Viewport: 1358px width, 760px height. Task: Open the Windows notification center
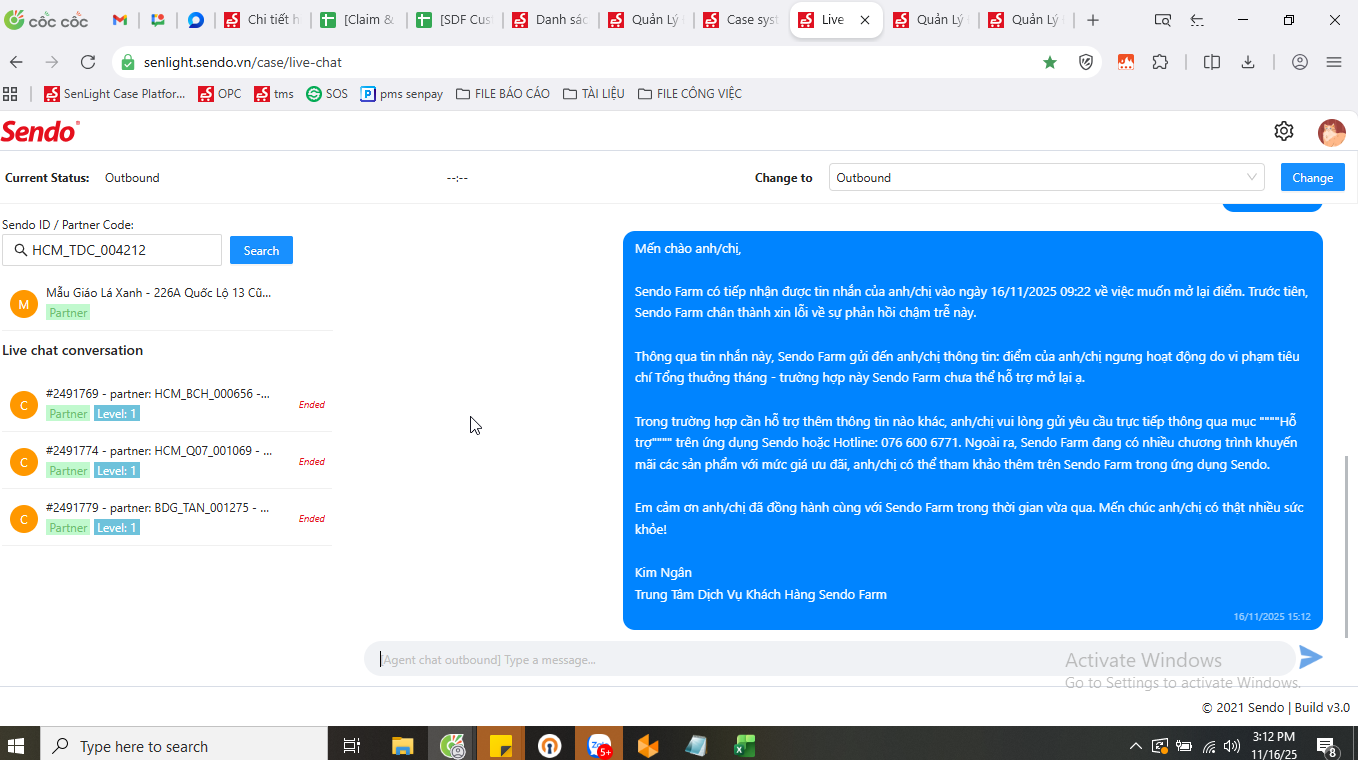coord(1328,746)
